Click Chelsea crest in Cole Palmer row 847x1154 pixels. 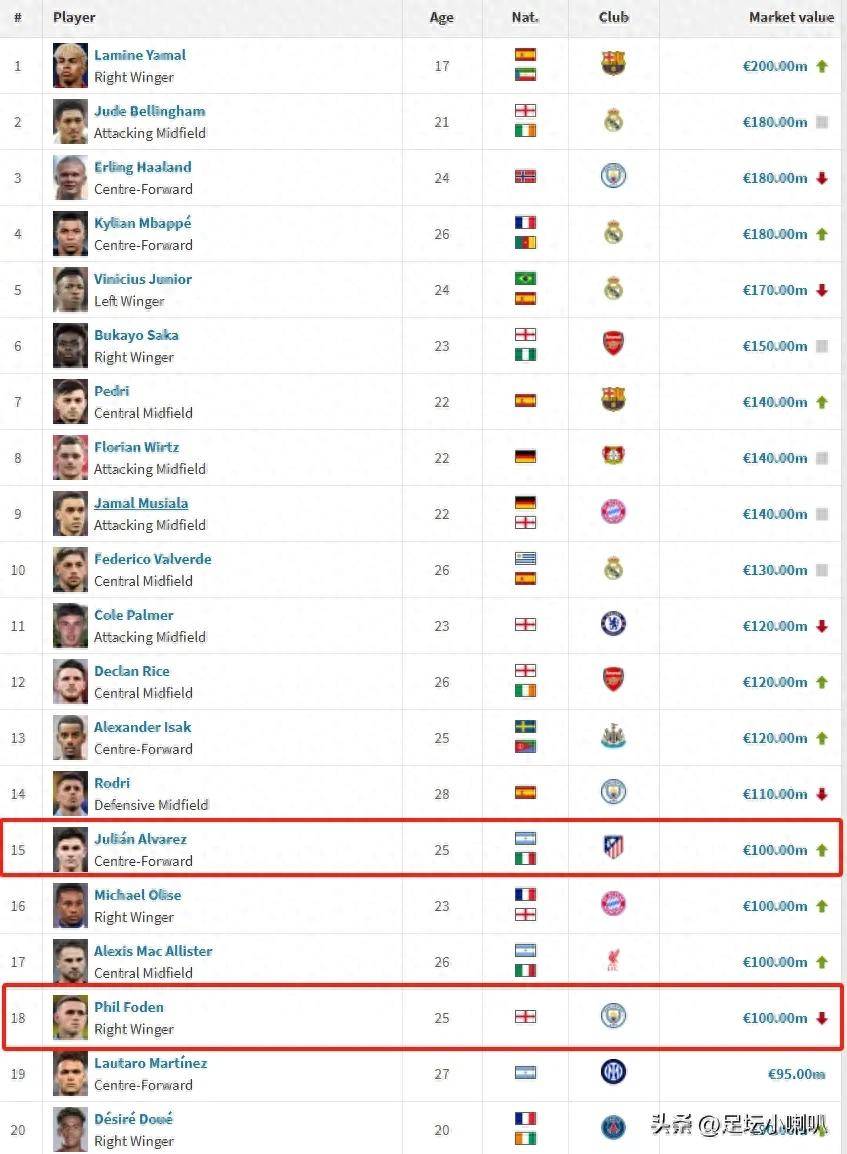[x=613, y=623]
